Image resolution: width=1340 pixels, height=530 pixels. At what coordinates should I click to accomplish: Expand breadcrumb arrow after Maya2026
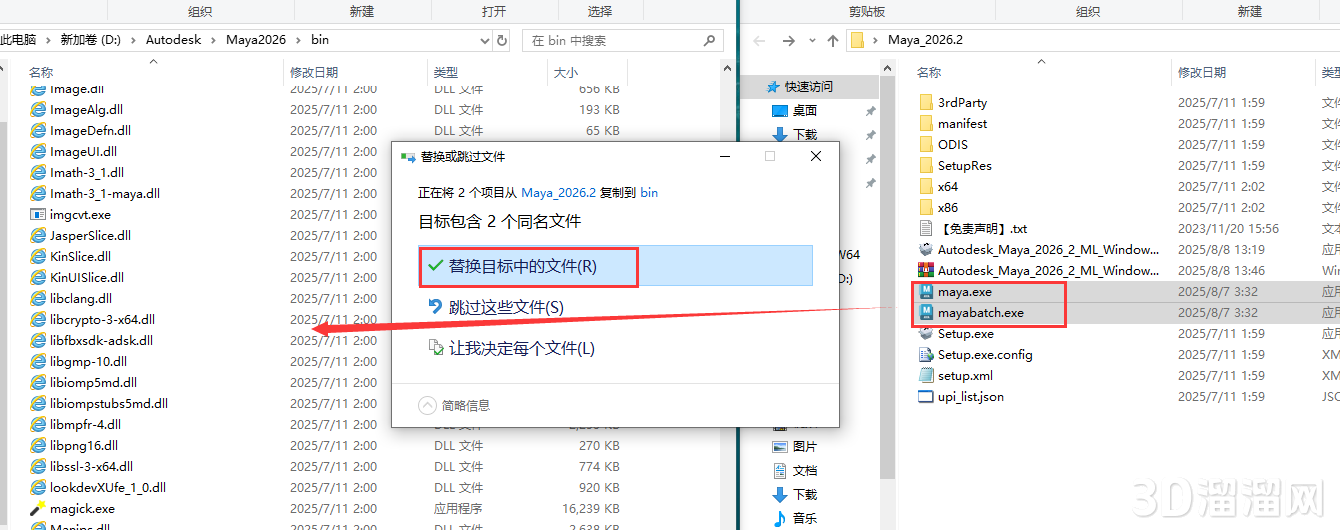coord(298,40)
